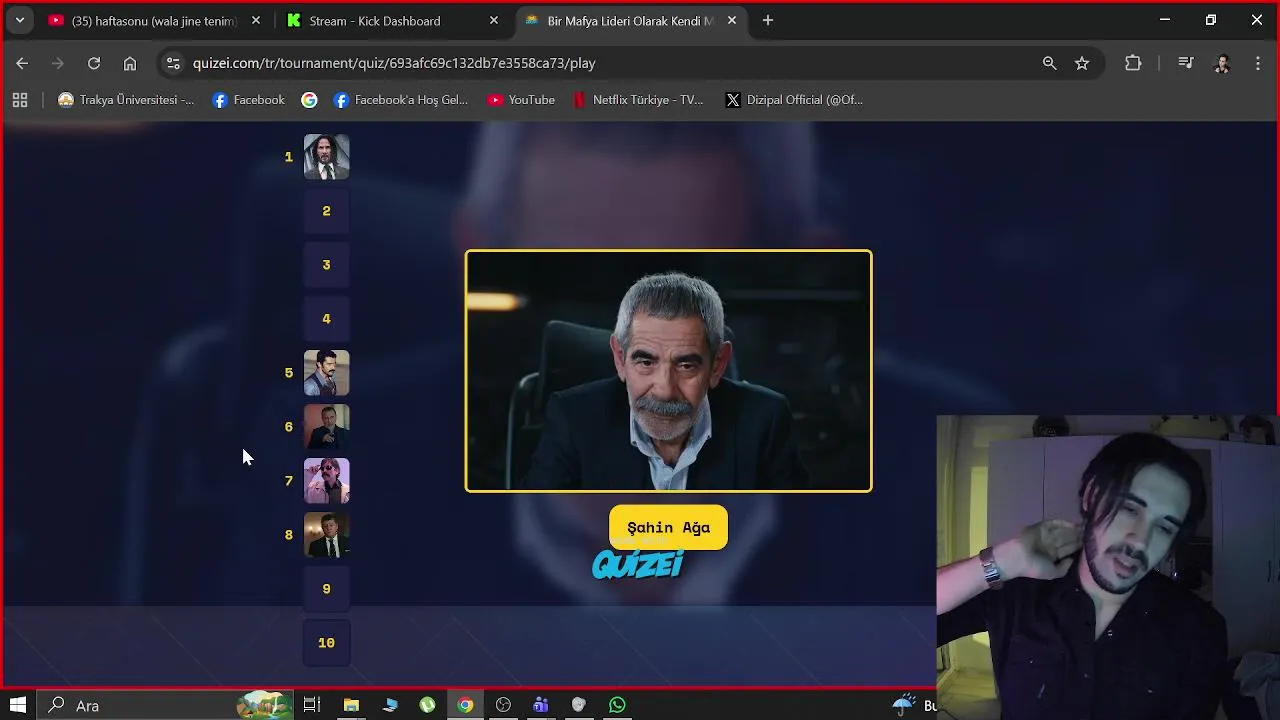
Task: Open the Dizipal Official bookmark
Action: [x=794, y=100]
